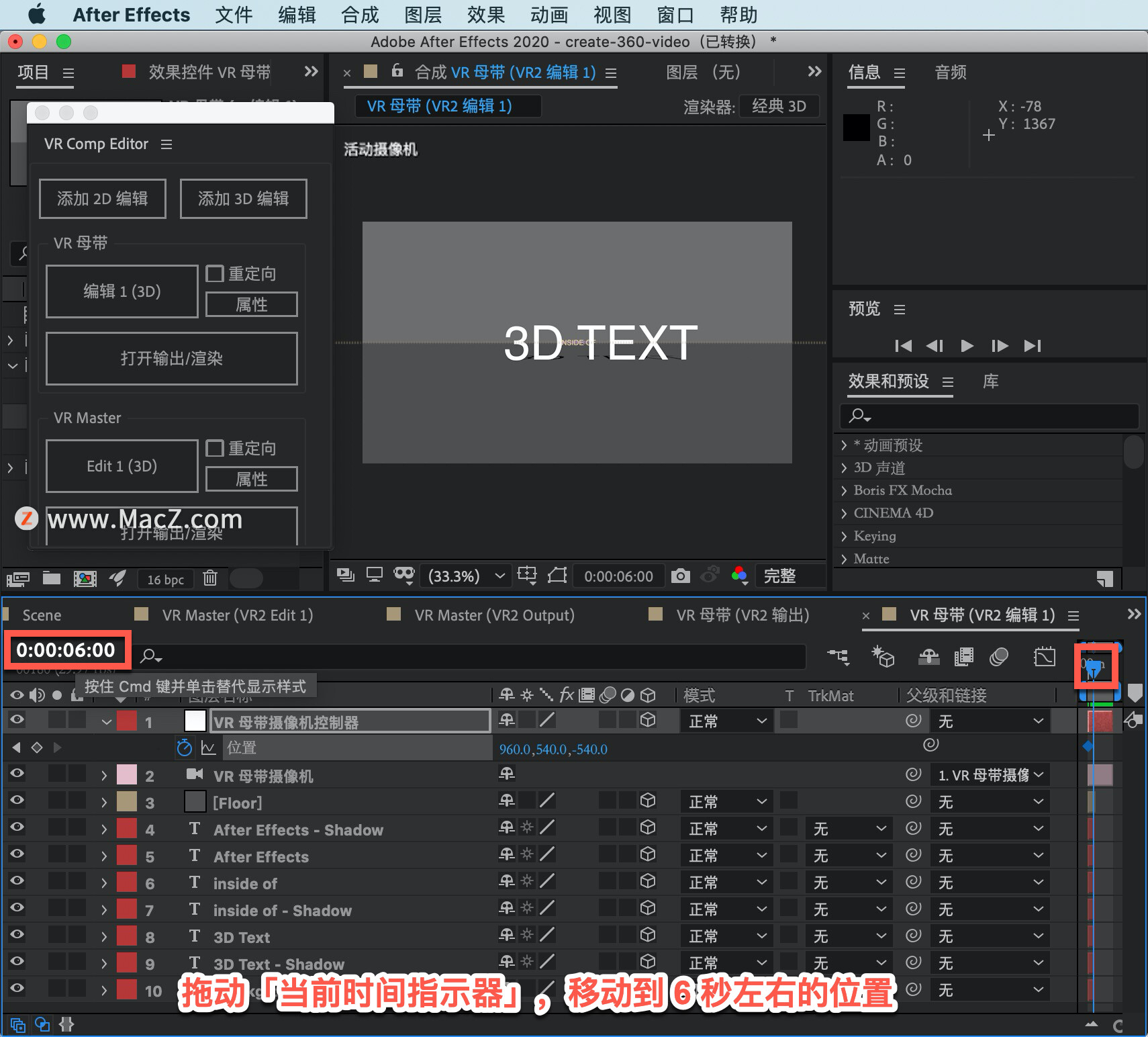The width and height of the screenshot is (1148, 1037).
Task: Click the red label color swatch of layer 5
Action: click(127, 856)
